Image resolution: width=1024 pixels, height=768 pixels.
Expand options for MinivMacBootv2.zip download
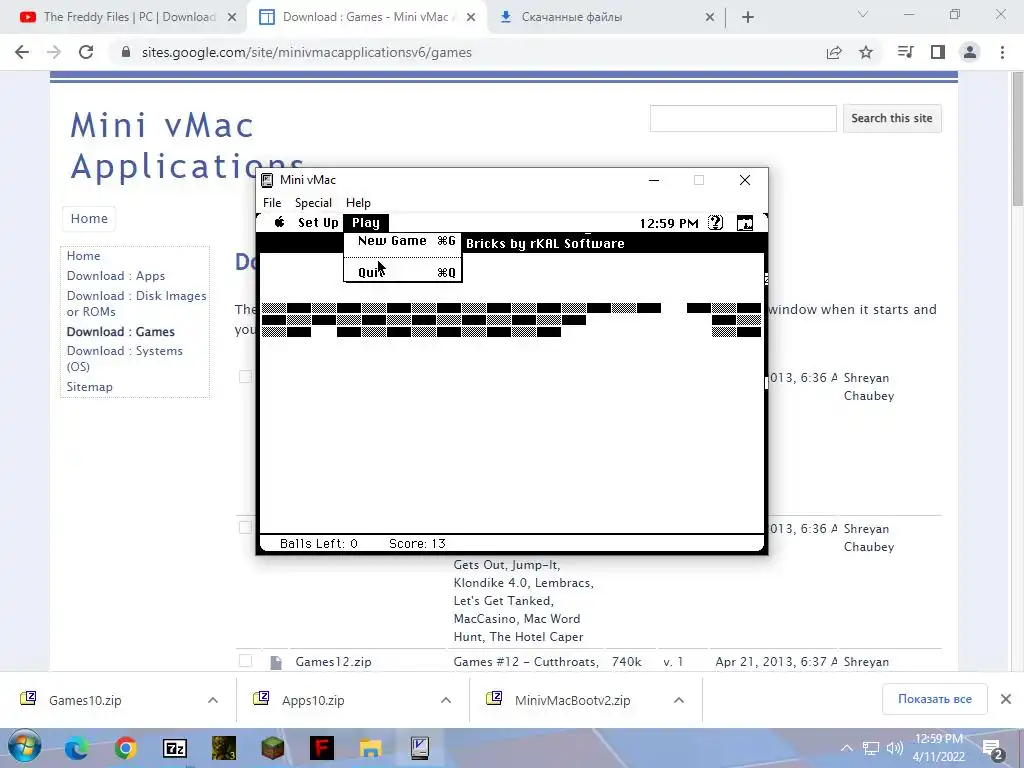679,700
